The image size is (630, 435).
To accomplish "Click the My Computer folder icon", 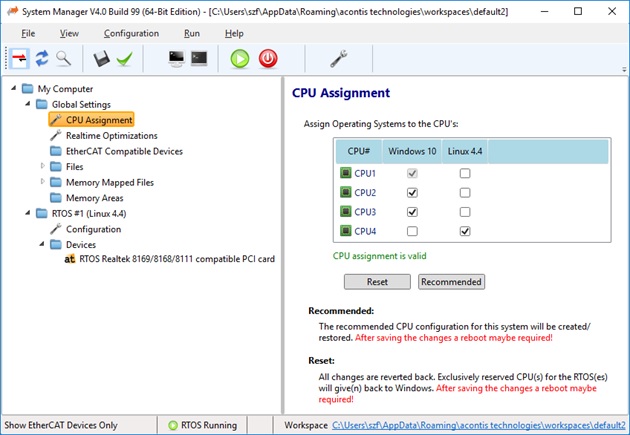I will click(x=27, y=88).
